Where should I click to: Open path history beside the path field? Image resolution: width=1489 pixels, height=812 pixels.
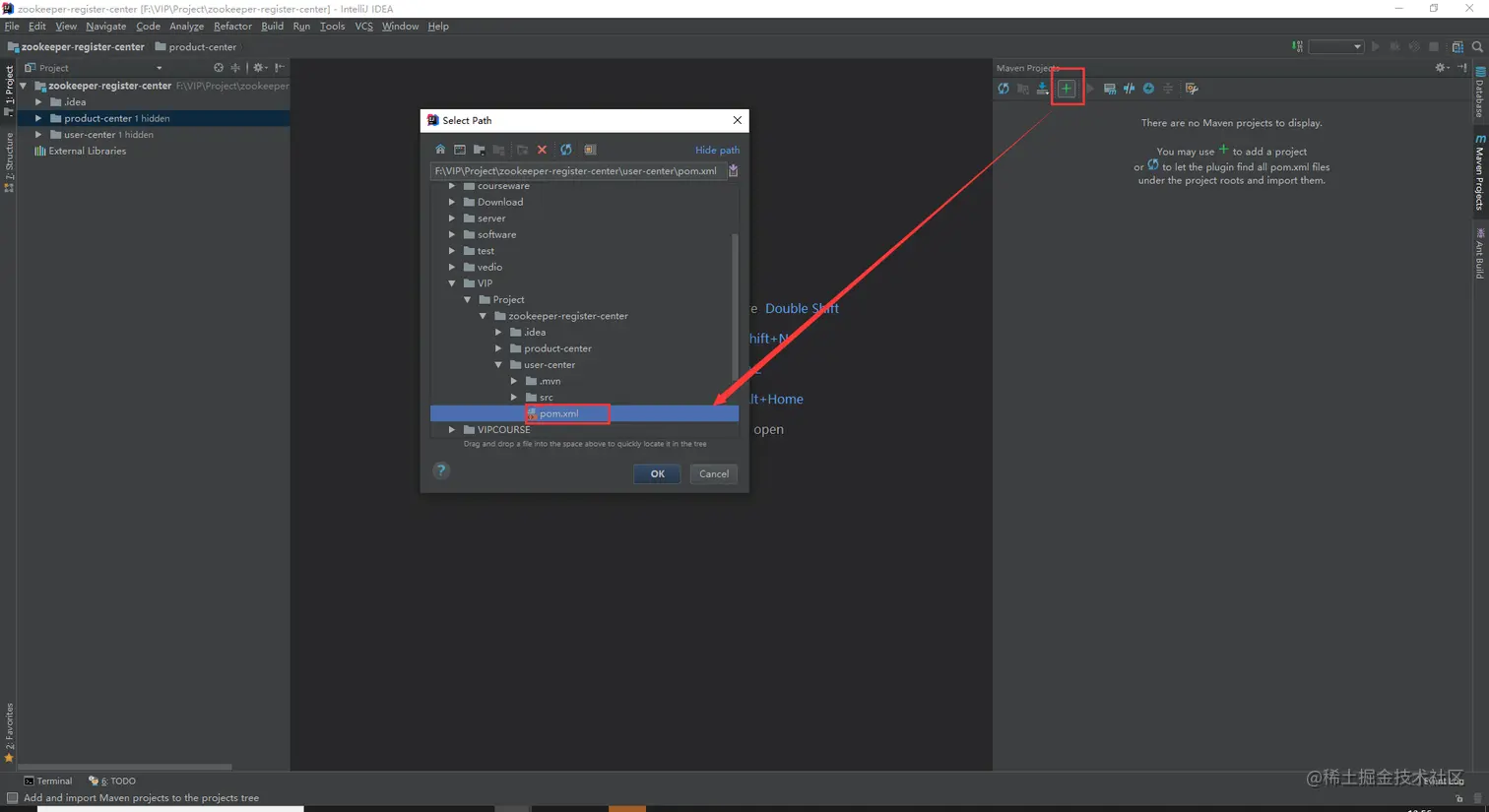[733, 170]
